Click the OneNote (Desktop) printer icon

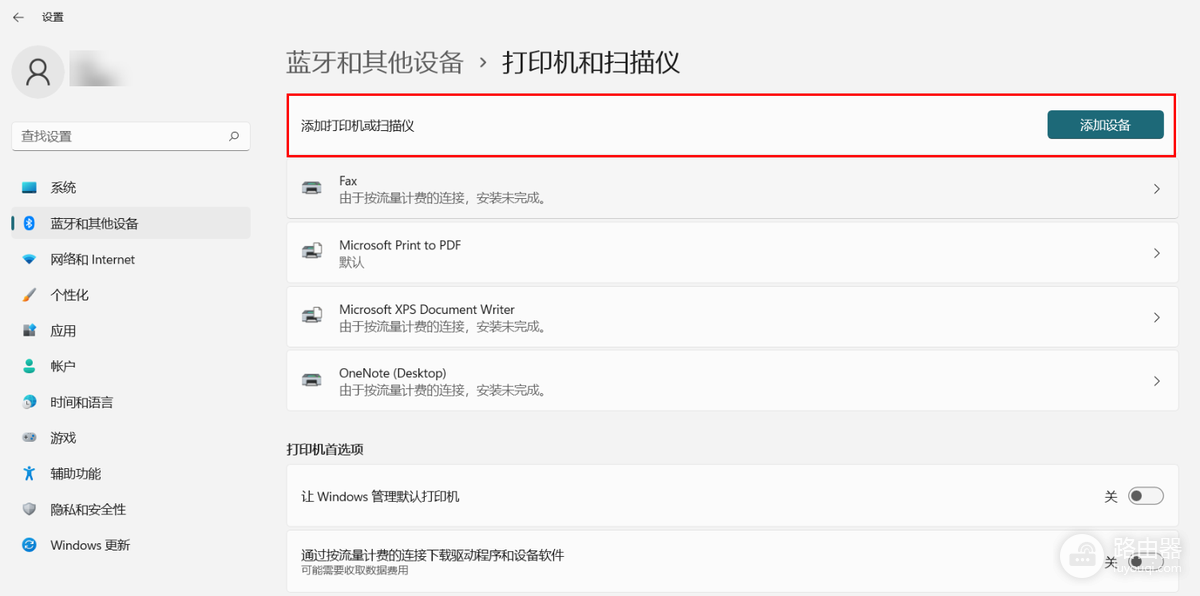(x=312, y=381)
